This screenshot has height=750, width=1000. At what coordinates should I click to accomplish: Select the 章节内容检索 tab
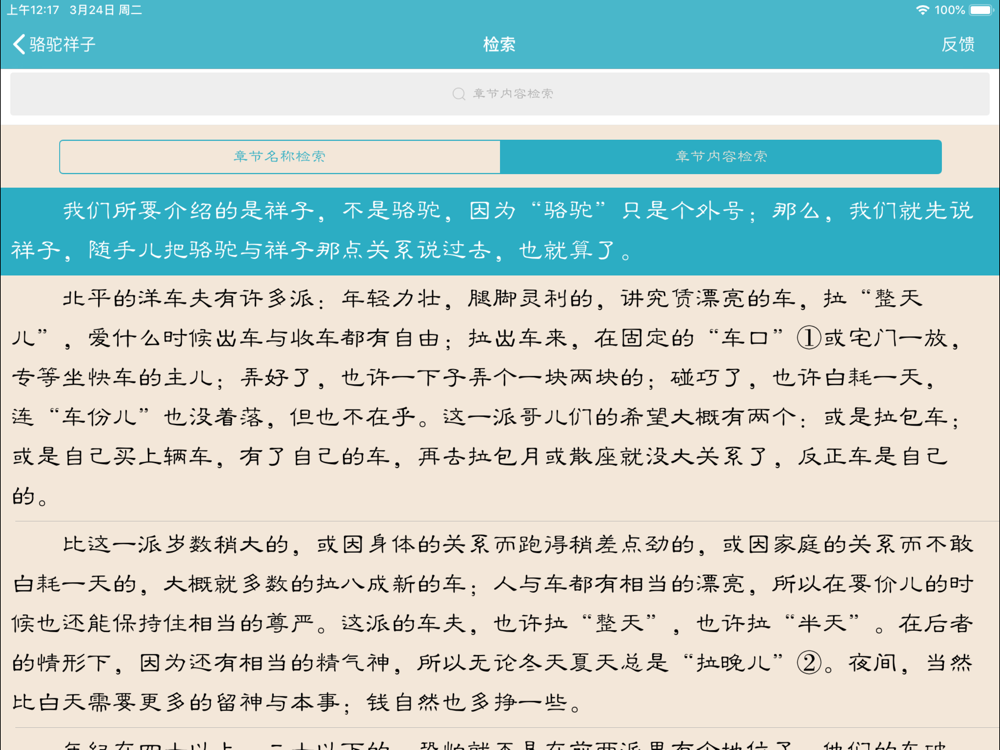[x=721, y=156]
